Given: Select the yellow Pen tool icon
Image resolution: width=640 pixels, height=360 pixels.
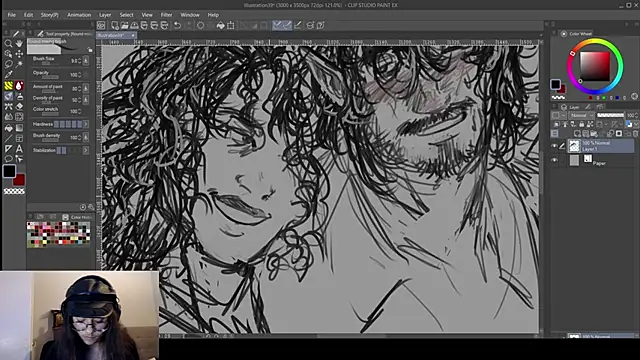Looking at the screenshot, I should [8, 86].
